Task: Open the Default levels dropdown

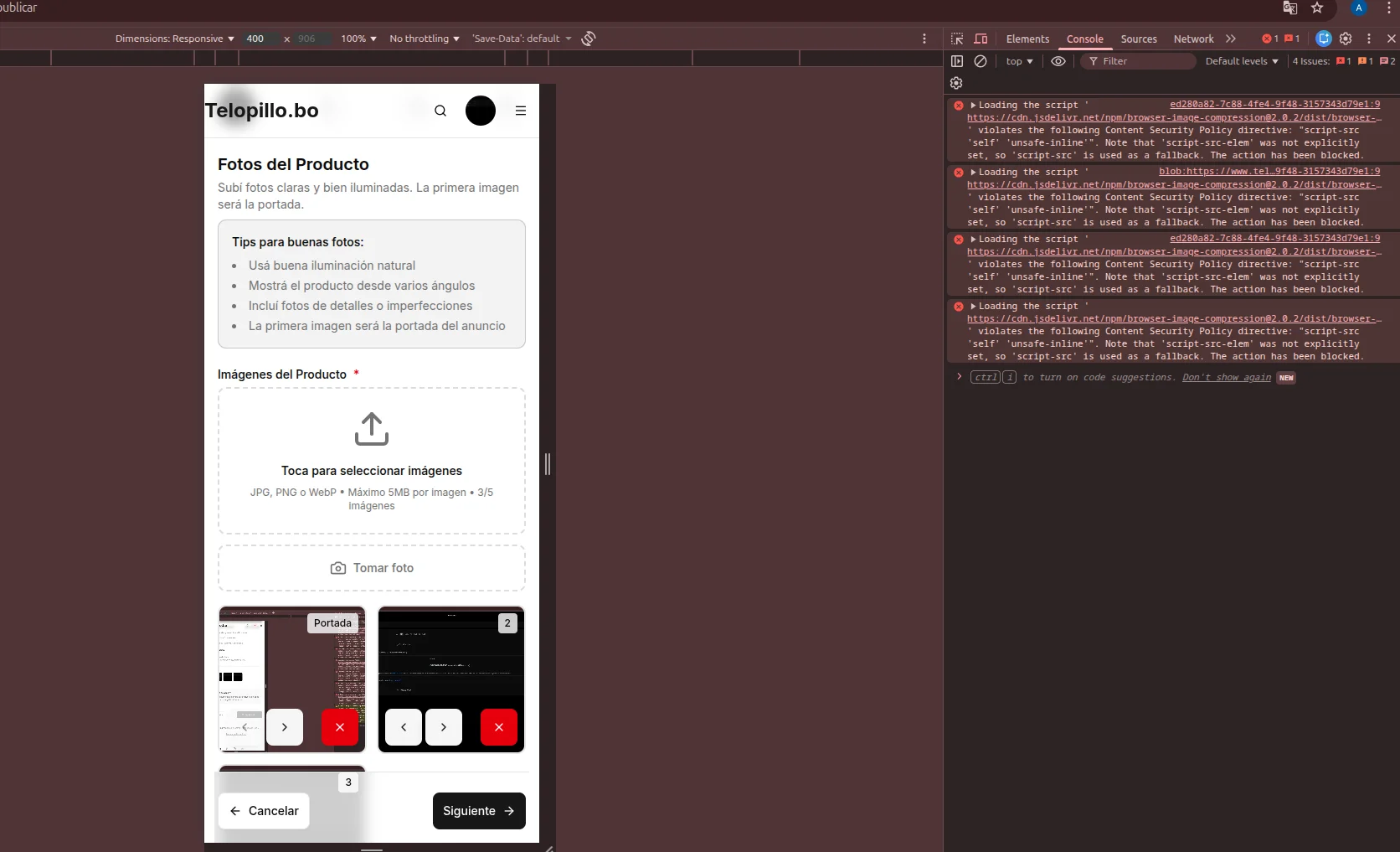Action: pyautogui.click(x=1242, y=61)
